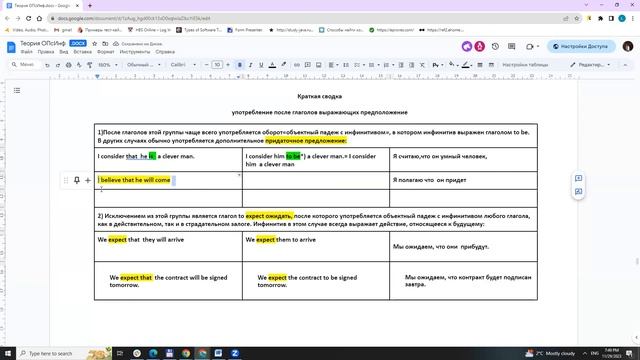The width and height of the screenshot is (640, 360).
Task: Click the font size field
Action: (217, 65)
